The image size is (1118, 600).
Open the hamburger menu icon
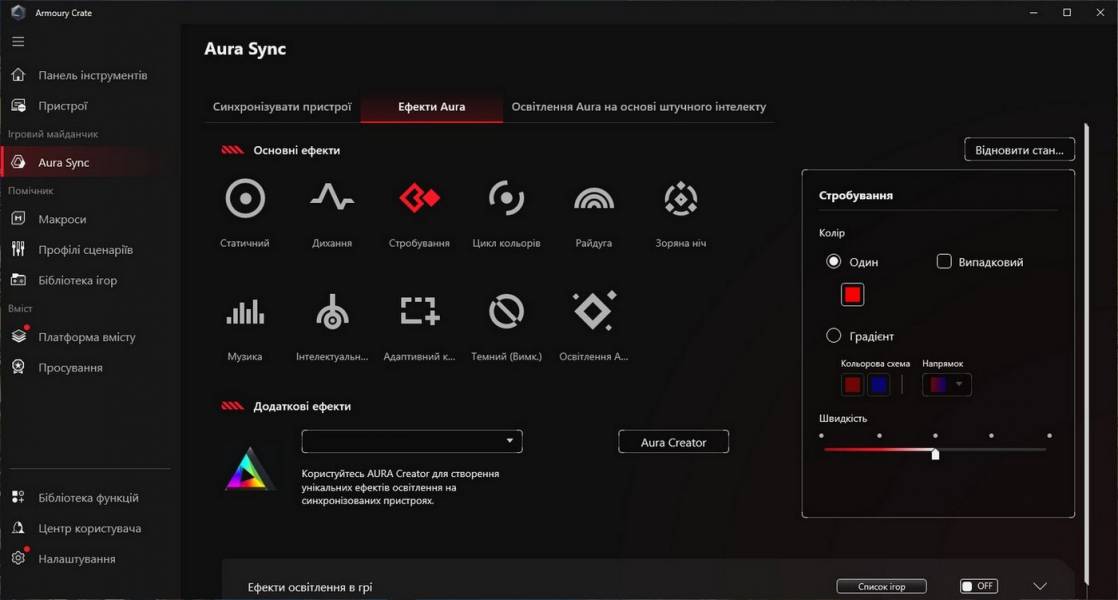click(18, 41)
